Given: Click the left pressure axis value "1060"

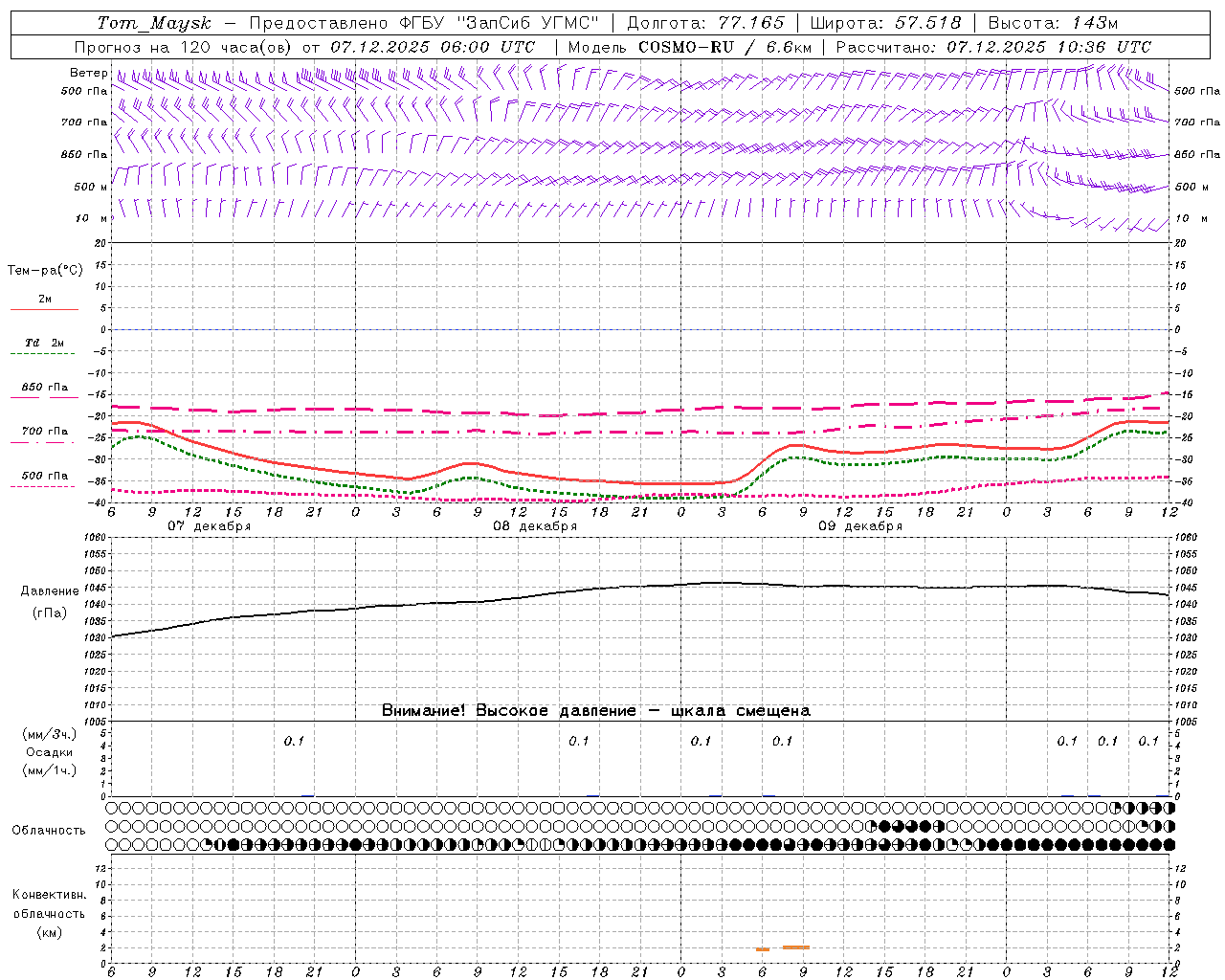Looking at the screenshot, I should (x=95, y=538).
